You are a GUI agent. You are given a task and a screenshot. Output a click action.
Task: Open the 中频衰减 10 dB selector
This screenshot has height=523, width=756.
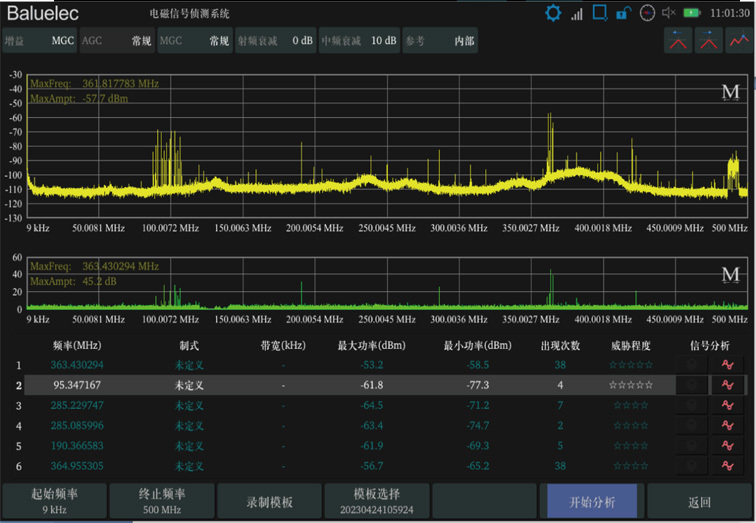359,41
